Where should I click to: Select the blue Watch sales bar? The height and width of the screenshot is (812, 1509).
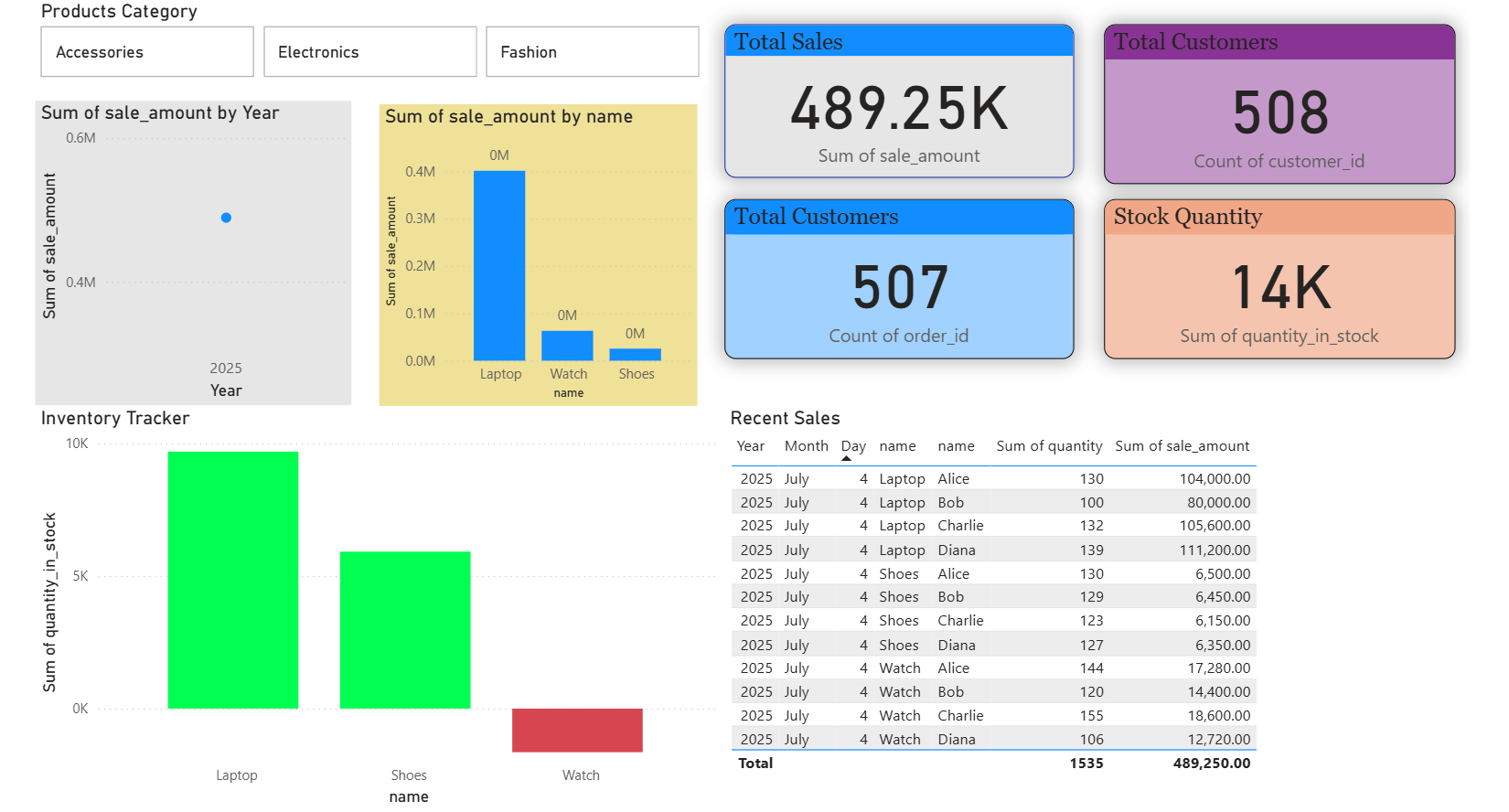(x=567, y=346)
